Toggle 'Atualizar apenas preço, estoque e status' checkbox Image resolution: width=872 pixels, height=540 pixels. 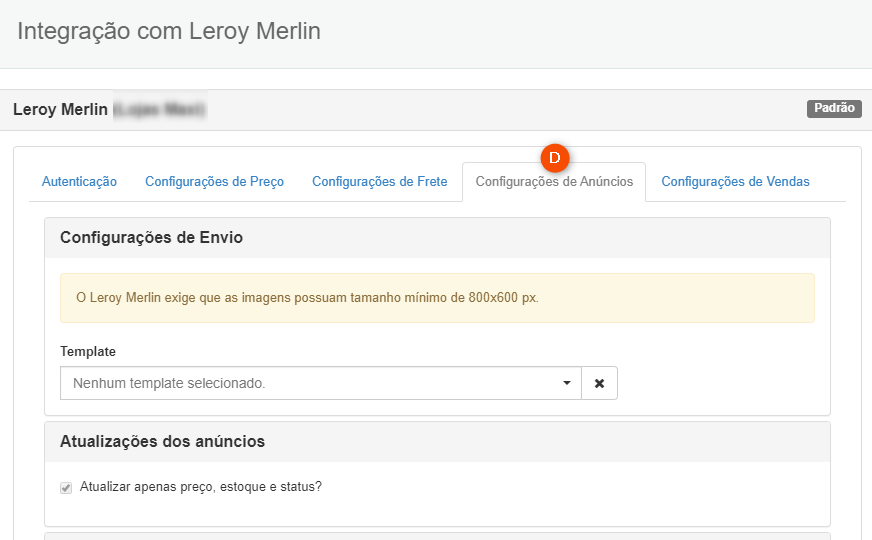click(x=66, y=488)
